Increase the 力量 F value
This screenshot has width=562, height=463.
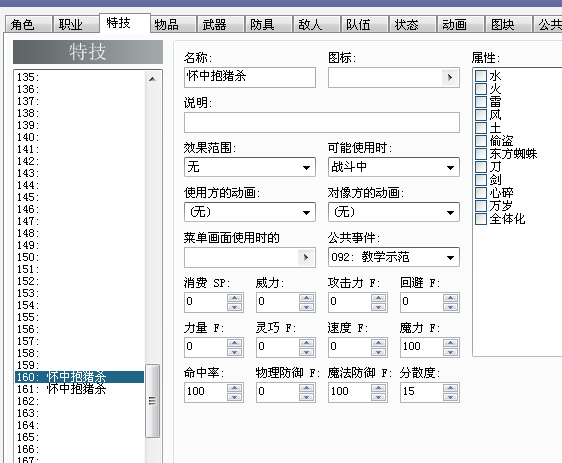click(x=235, y=343)
